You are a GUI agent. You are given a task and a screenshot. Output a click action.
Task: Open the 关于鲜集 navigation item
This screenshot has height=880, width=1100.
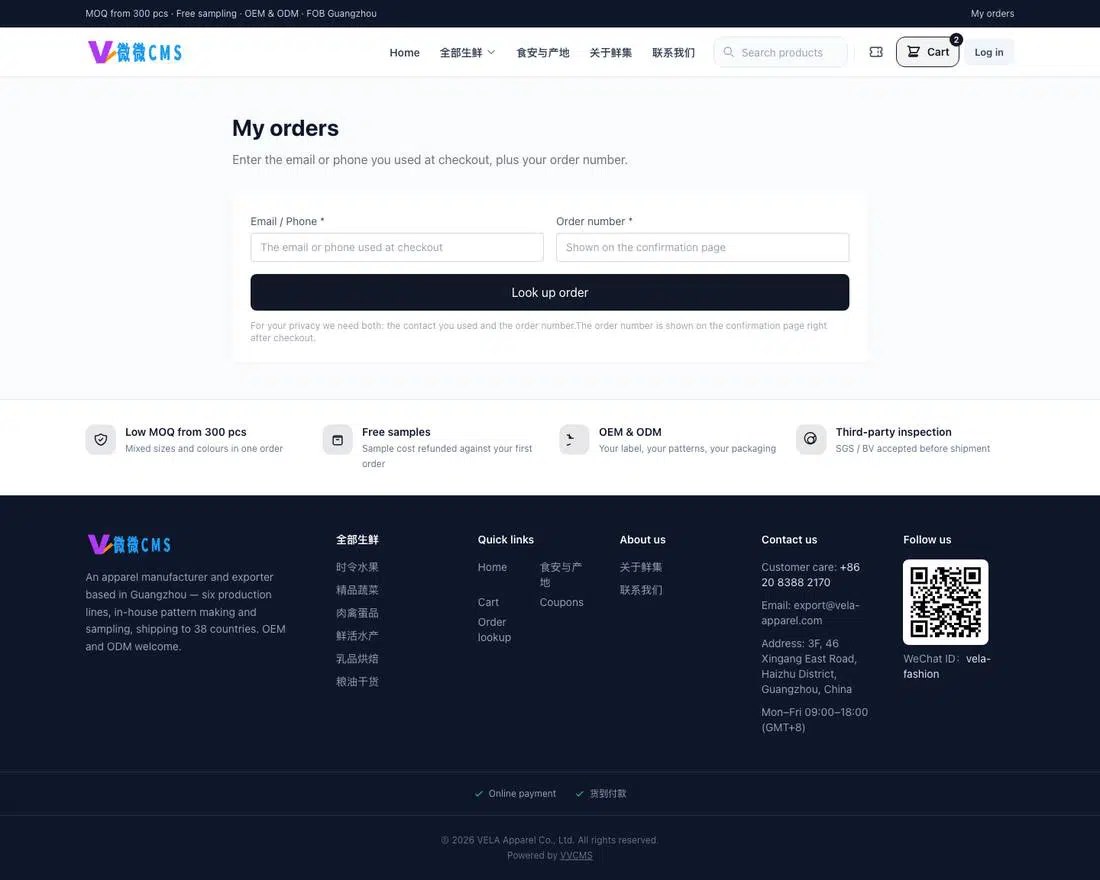pos(611,53)
